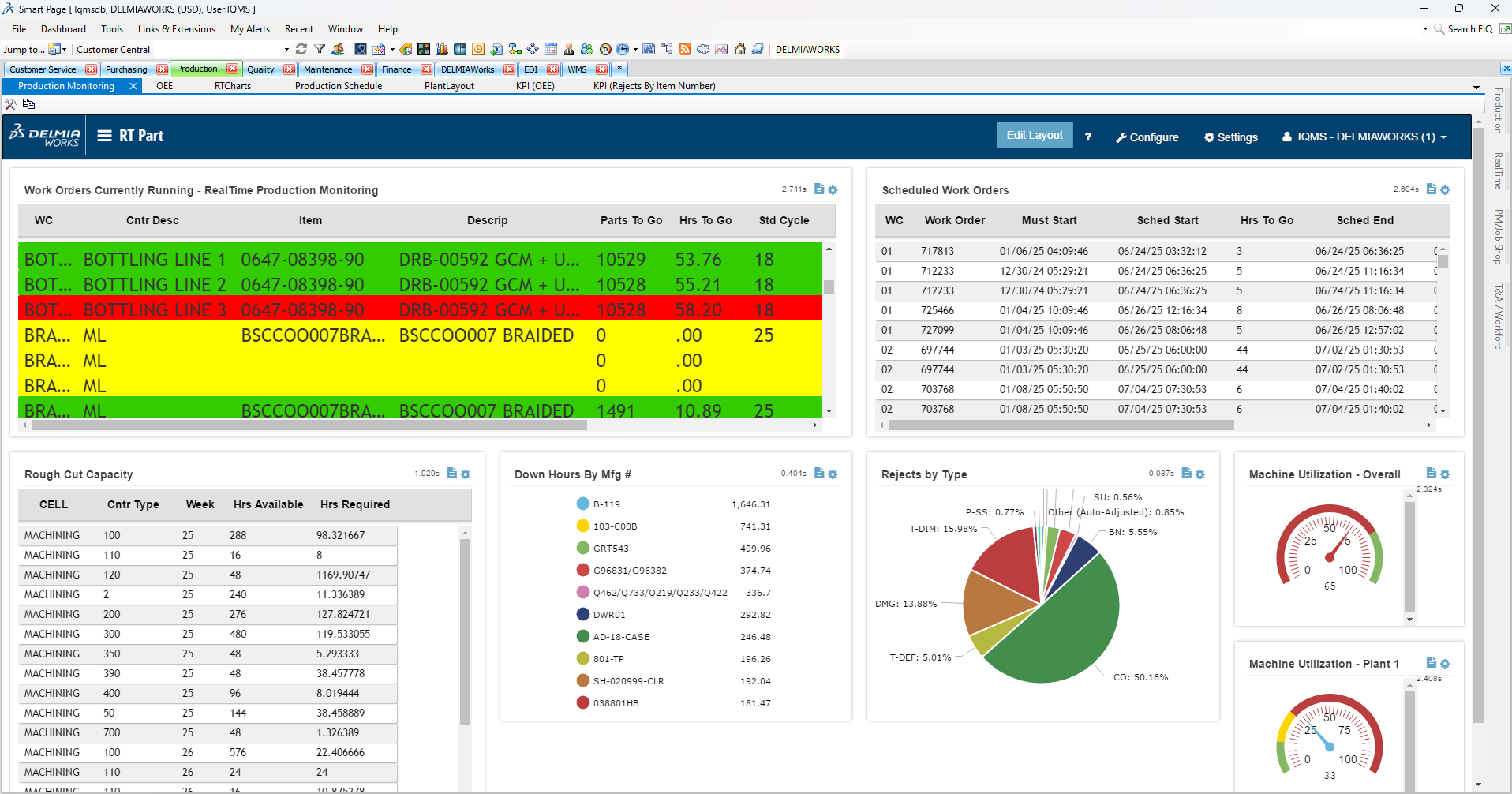Expand the sub-tab overflow arrow at right

[x=1476, y=87]
